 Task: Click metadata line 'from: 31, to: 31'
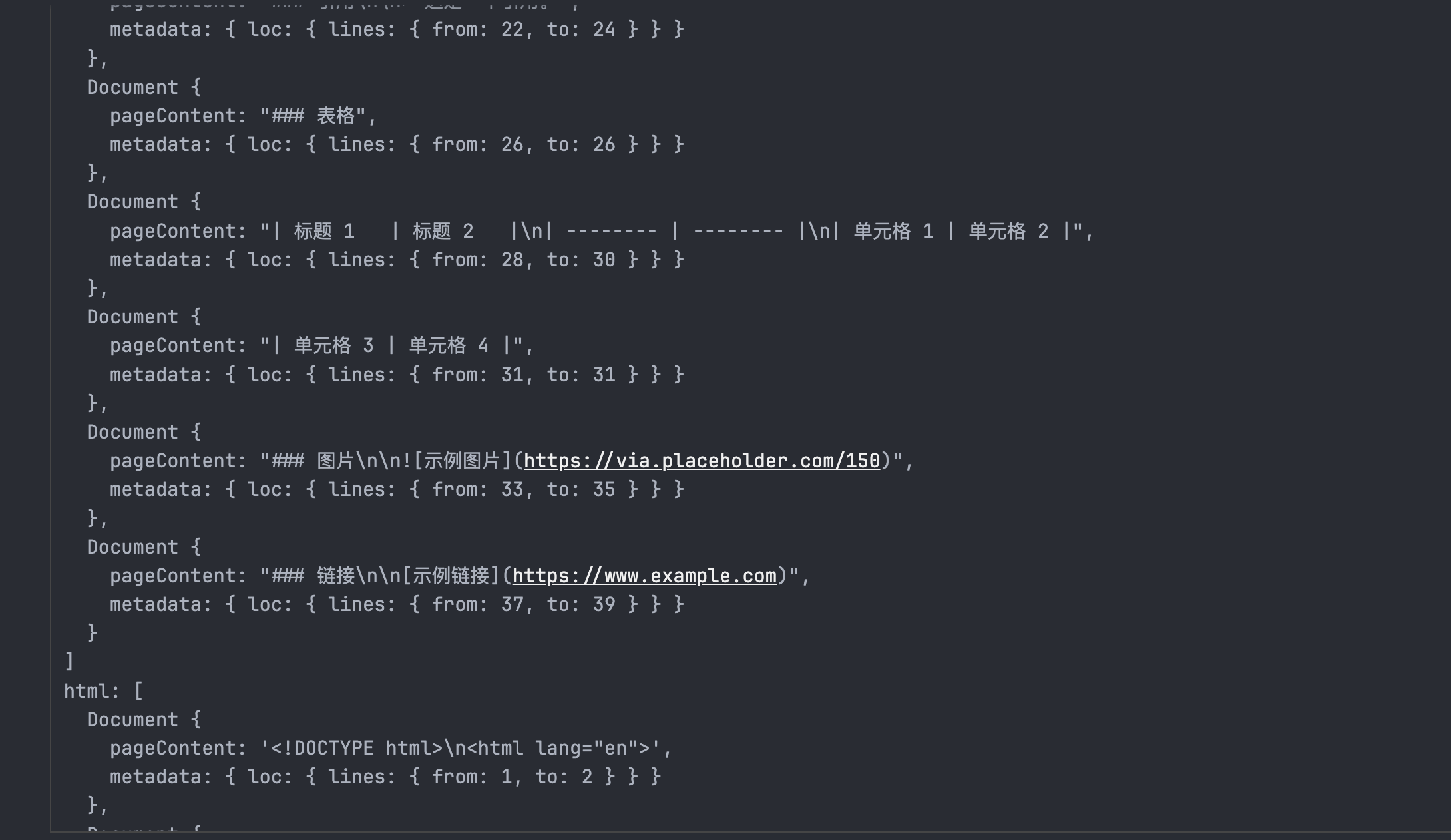pyautogui.click(x=397, y=375)
